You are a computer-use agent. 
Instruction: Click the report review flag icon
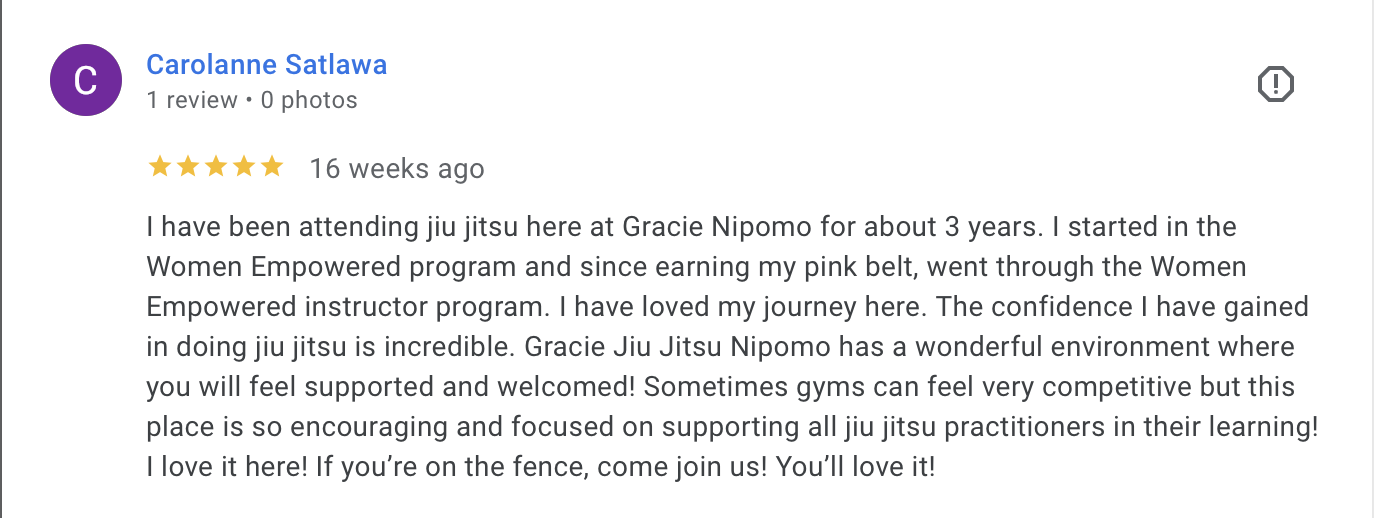point(1275,85)
